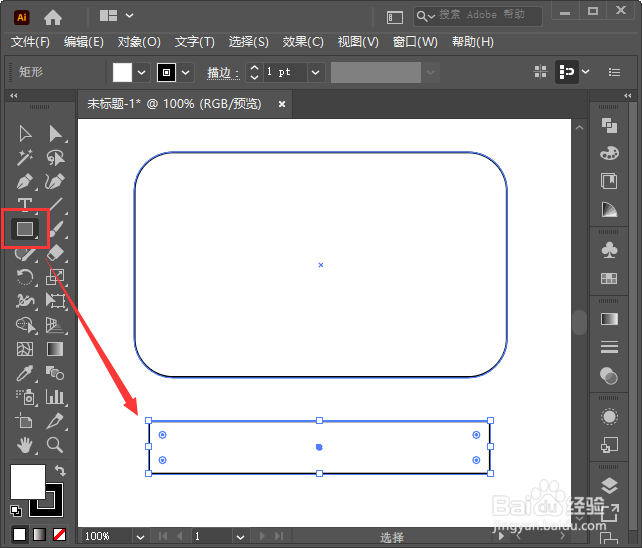Image resolution: width=642 pixels, height=548 pixels.
Task: Select the Direct Selection tool
Action: click(x=55, y=134)
